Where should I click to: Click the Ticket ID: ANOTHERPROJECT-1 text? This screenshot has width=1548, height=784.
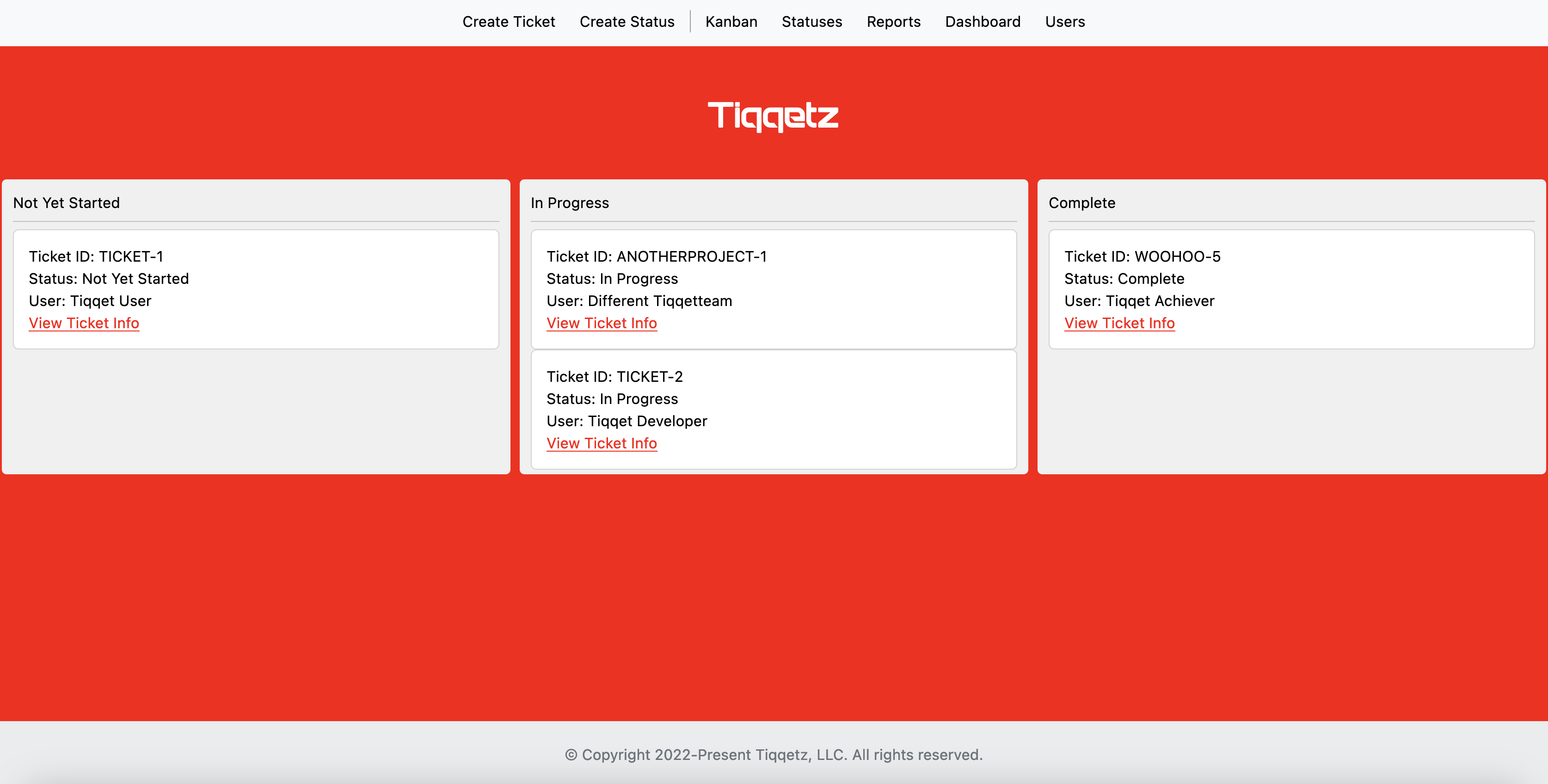coord(657,257)
